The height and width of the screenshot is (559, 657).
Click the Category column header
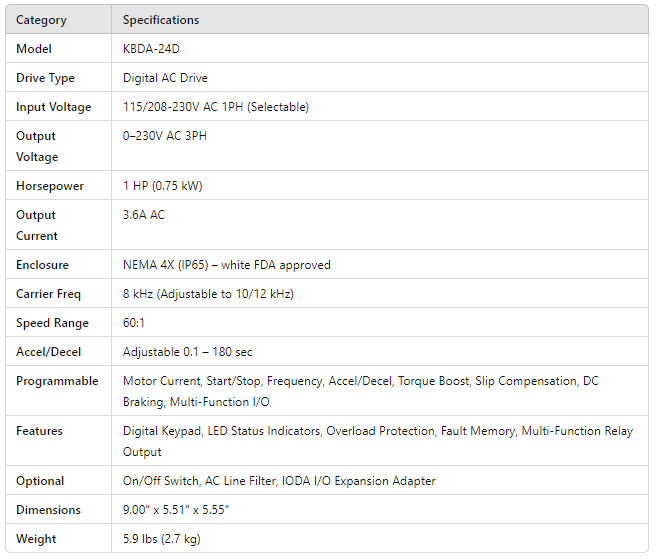coord(41,20)
